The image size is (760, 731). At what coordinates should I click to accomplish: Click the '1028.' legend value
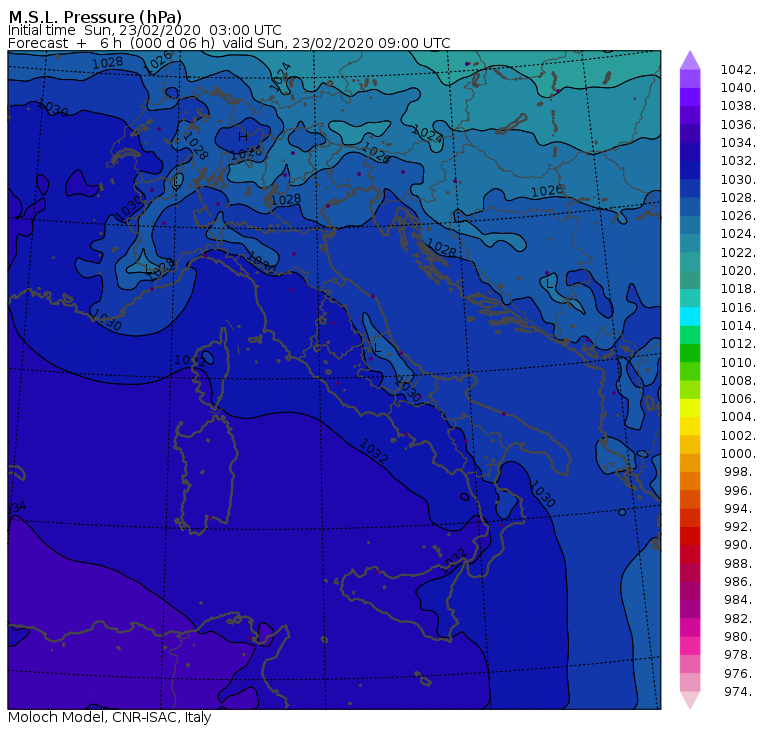738,198
